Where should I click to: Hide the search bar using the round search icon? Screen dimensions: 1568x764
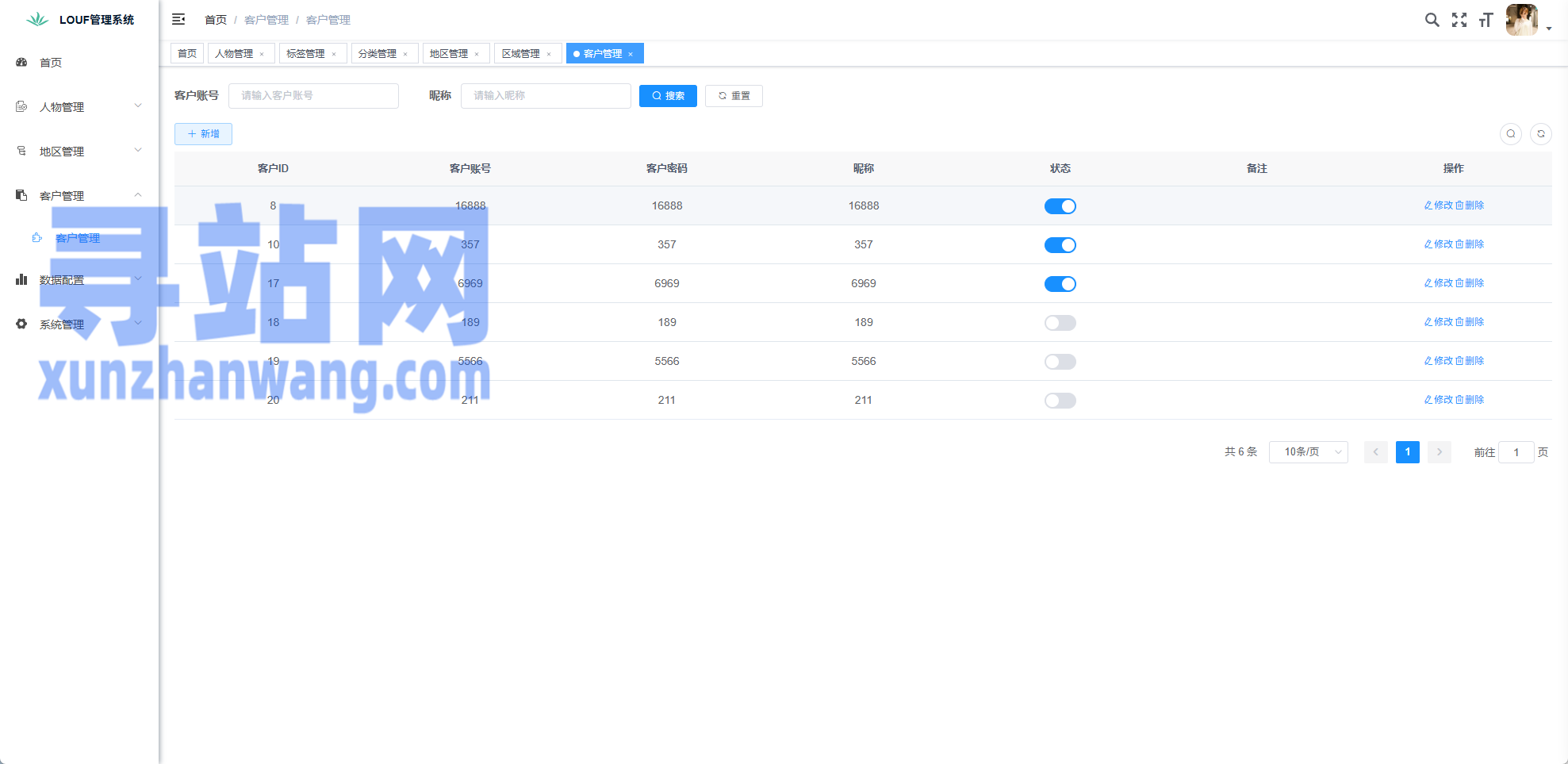tap(1510, 134)
